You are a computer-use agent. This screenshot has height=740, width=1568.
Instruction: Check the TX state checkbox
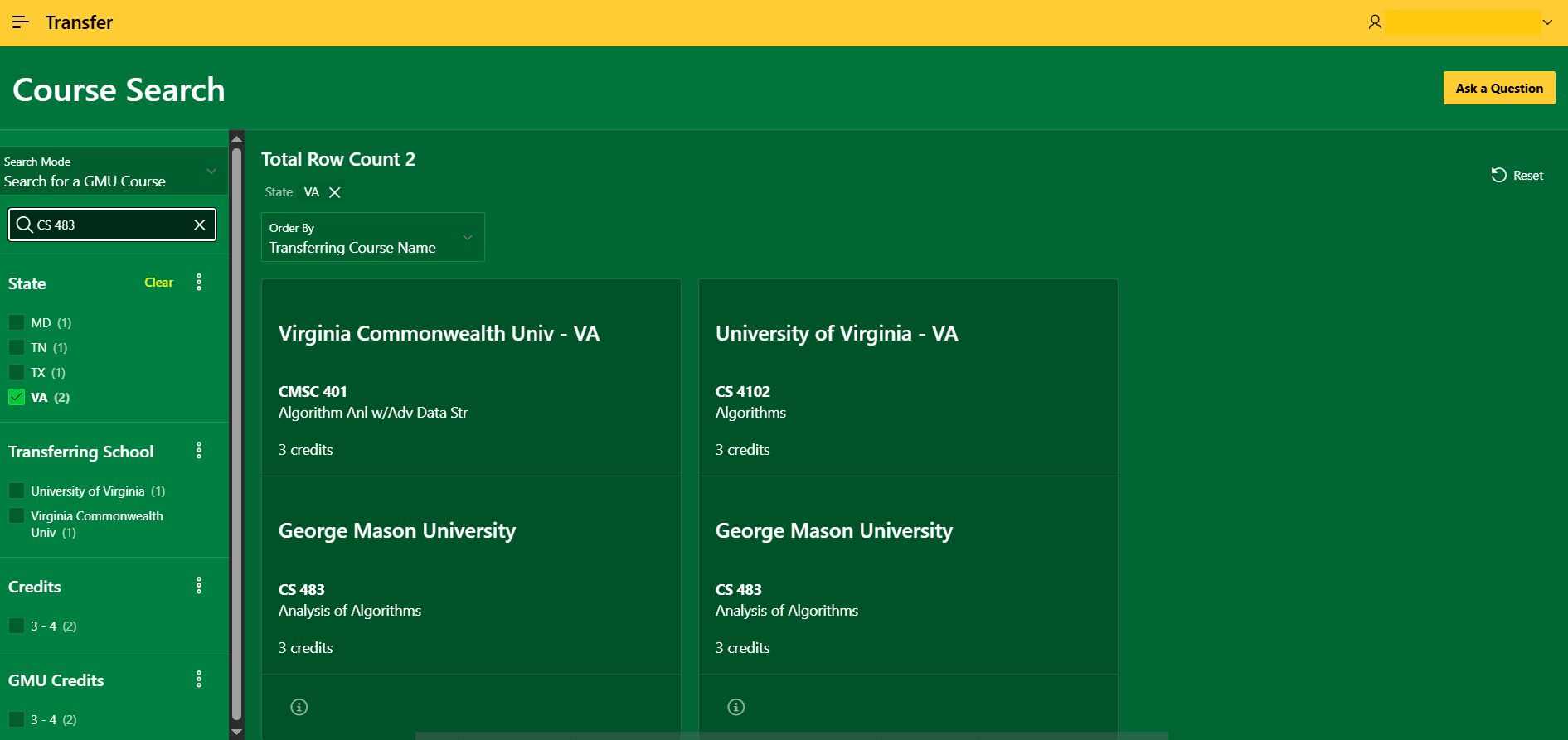click(17, 372)
